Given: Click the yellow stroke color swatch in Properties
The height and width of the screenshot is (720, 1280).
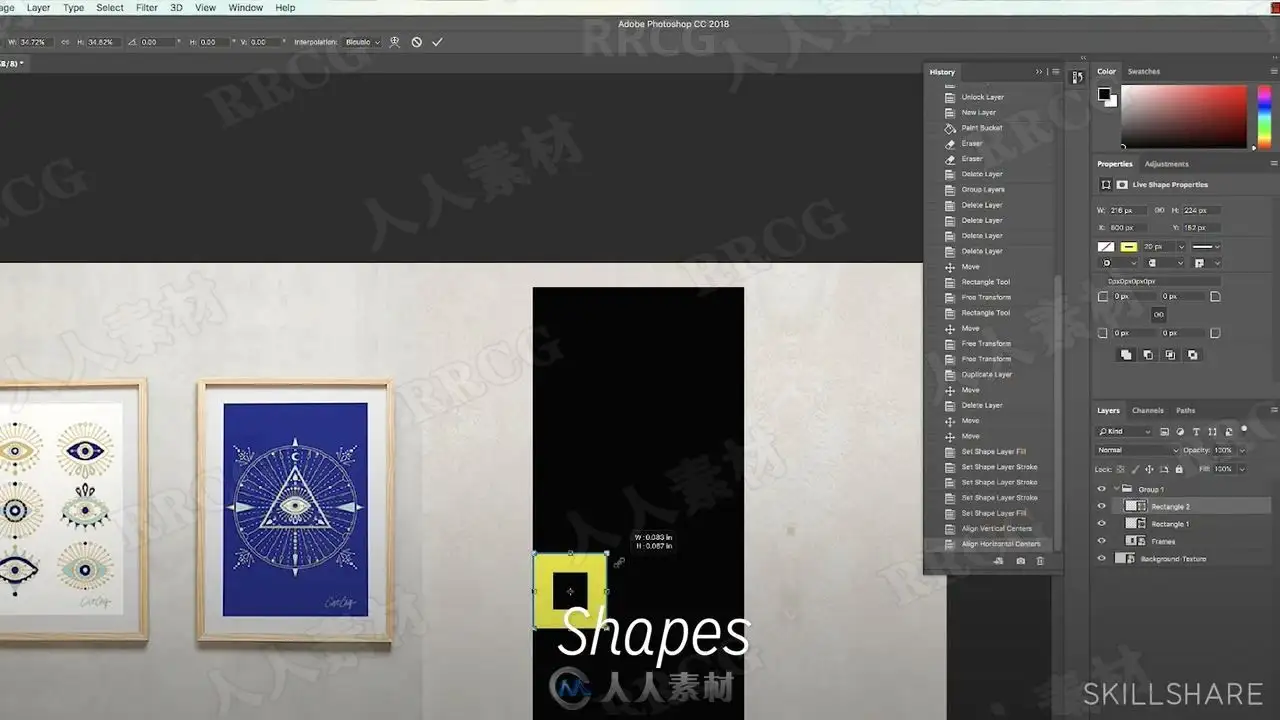Looking at the screenshot, I should [x=1129, y=247].
